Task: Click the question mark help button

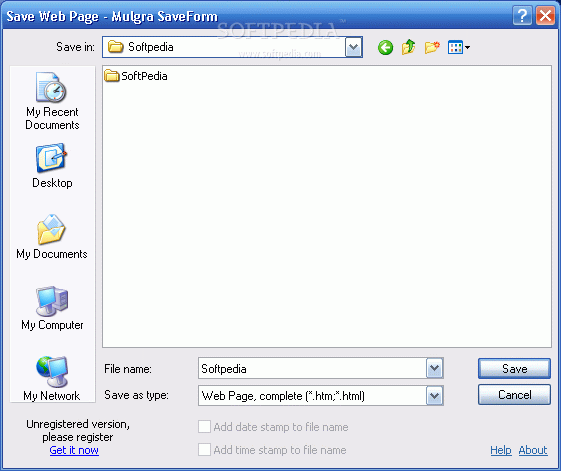Action: click(x=522, y=16)
